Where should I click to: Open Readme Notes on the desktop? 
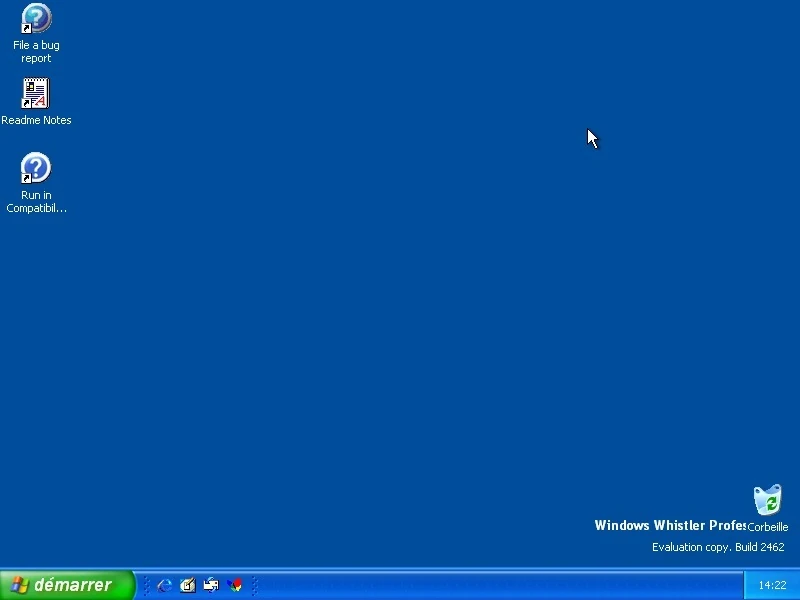coord(36,92)
